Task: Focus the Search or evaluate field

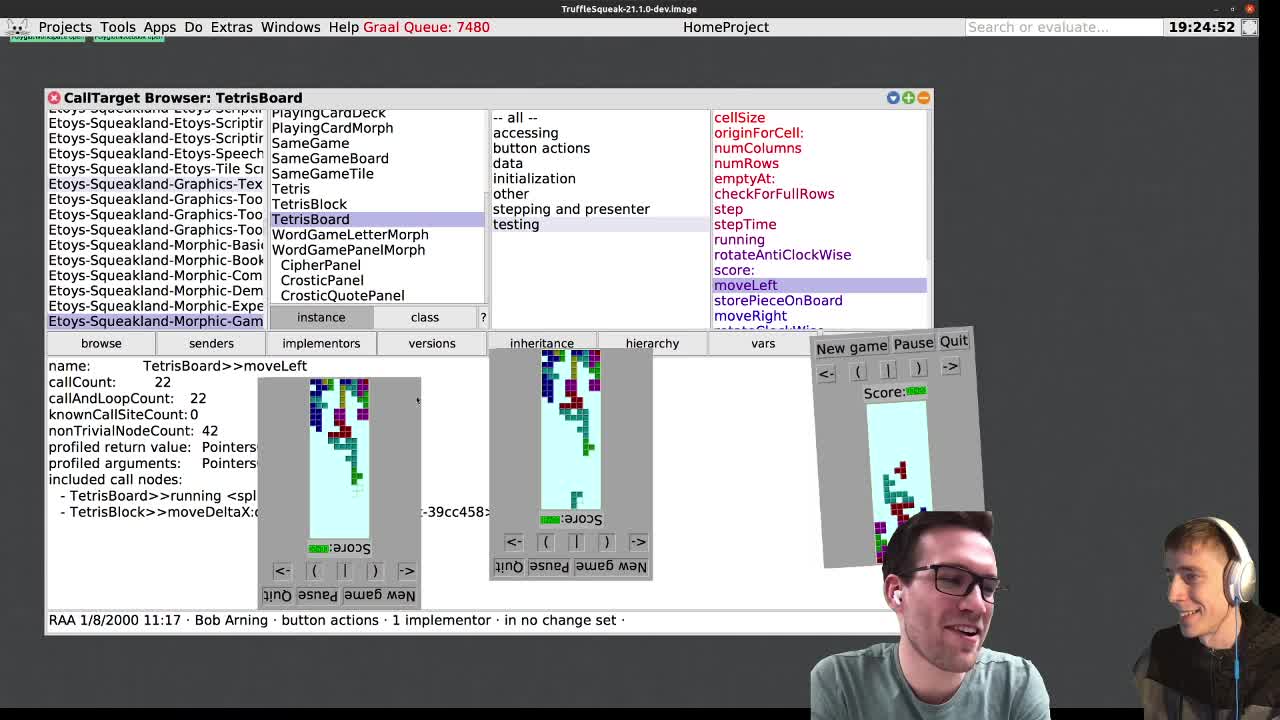Action: (x=1062, y=27)
